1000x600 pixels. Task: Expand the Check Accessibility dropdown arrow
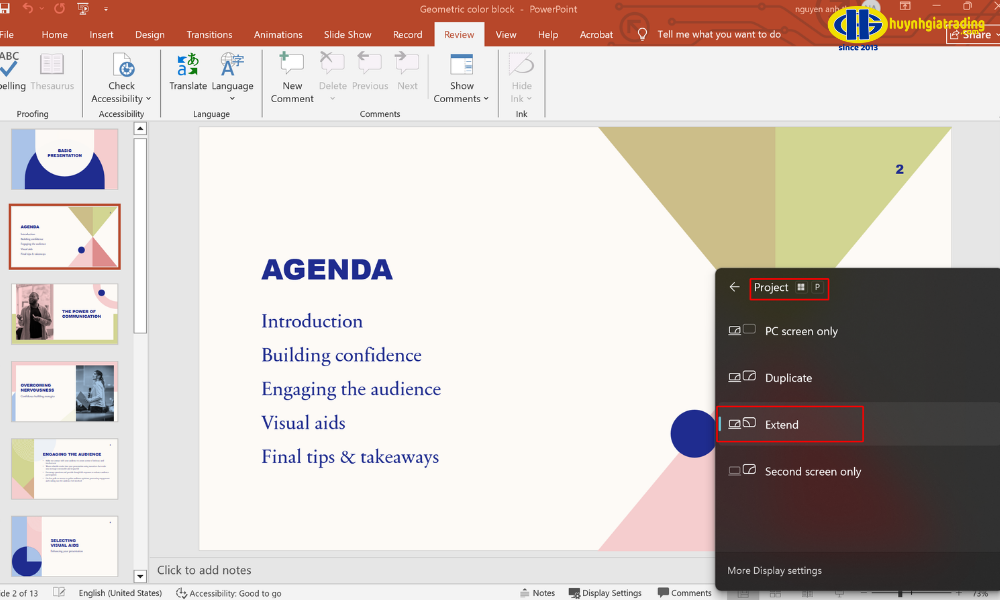click(x=148, y=99)
